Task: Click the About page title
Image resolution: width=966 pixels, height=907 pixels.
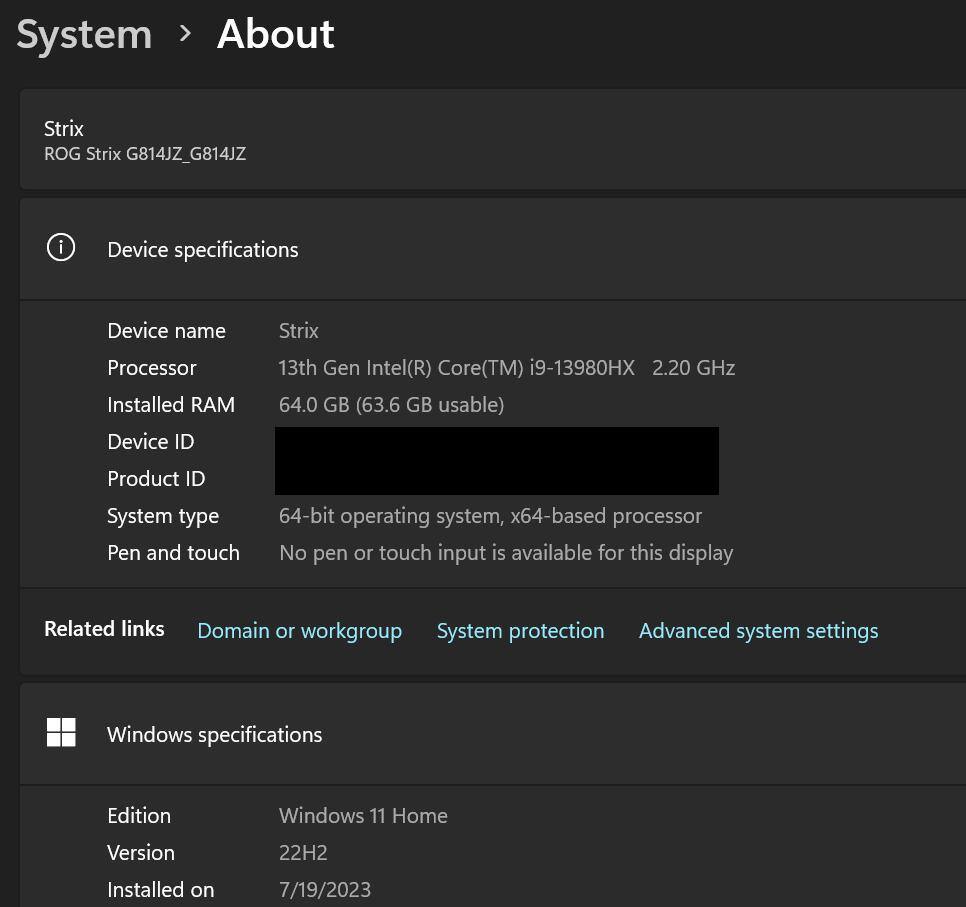Action: tap(275, 34)
